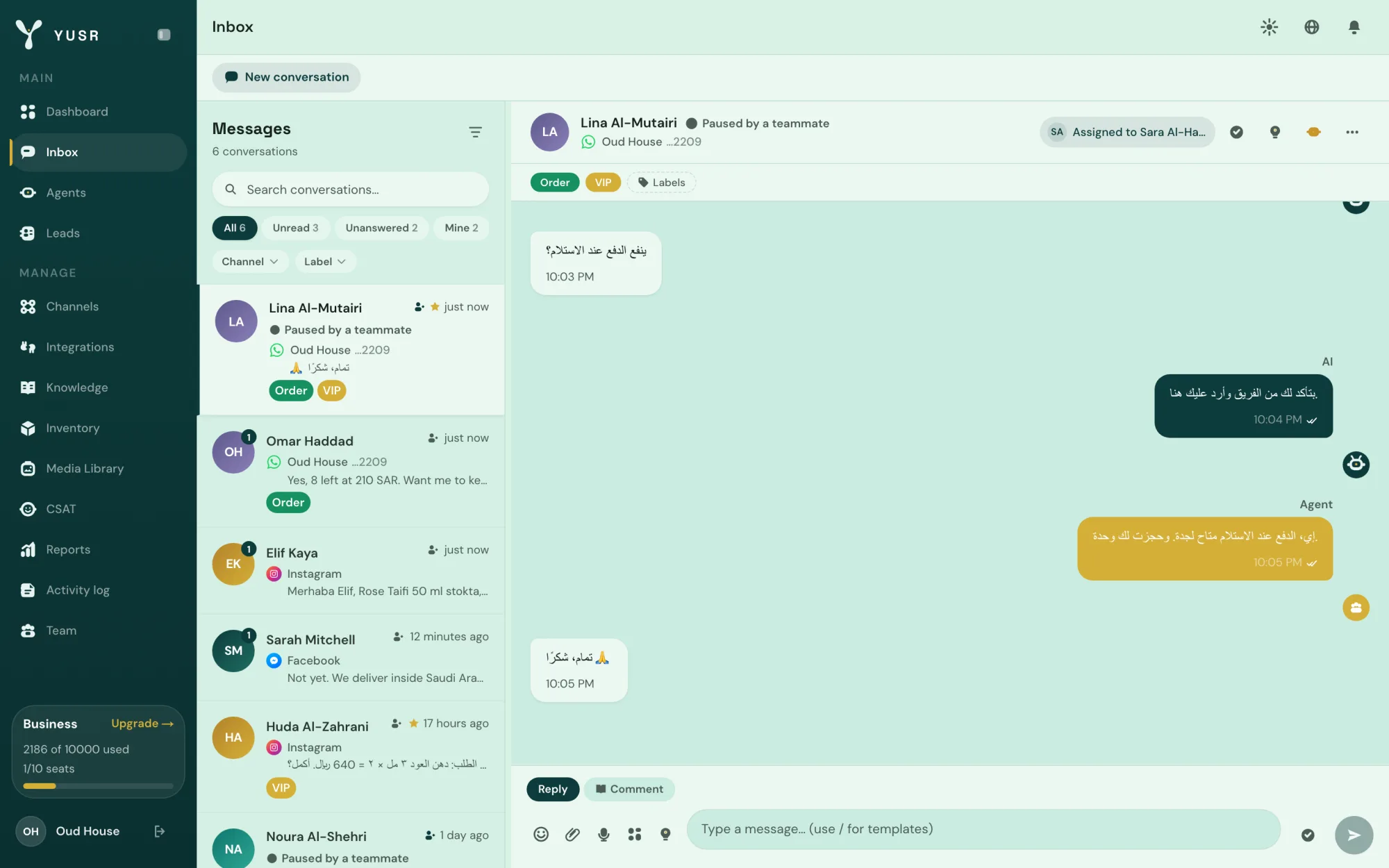Click Upgrade link in plan card

142,724
